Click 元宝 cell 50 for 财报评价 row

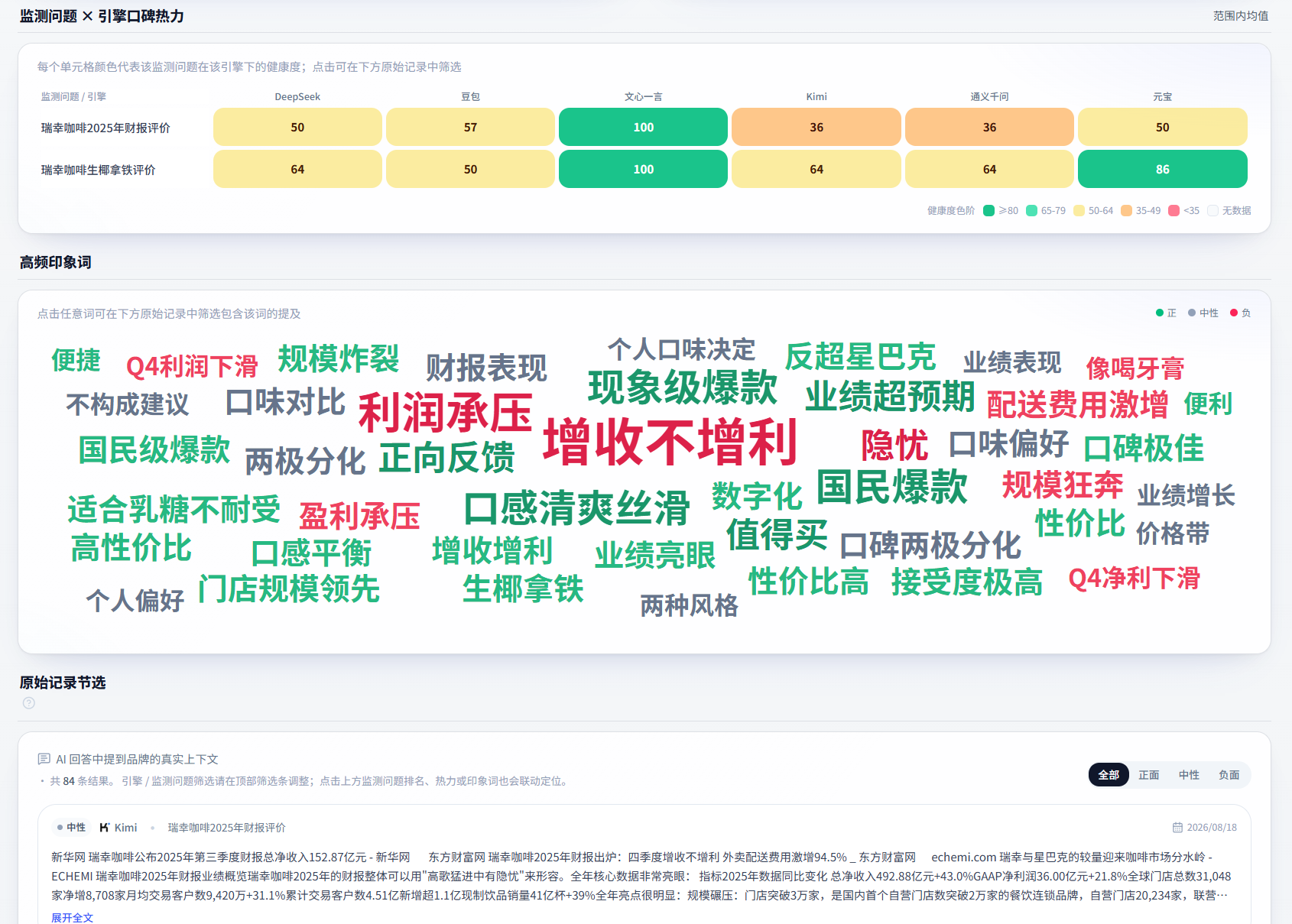click(x=1163, y=127)
